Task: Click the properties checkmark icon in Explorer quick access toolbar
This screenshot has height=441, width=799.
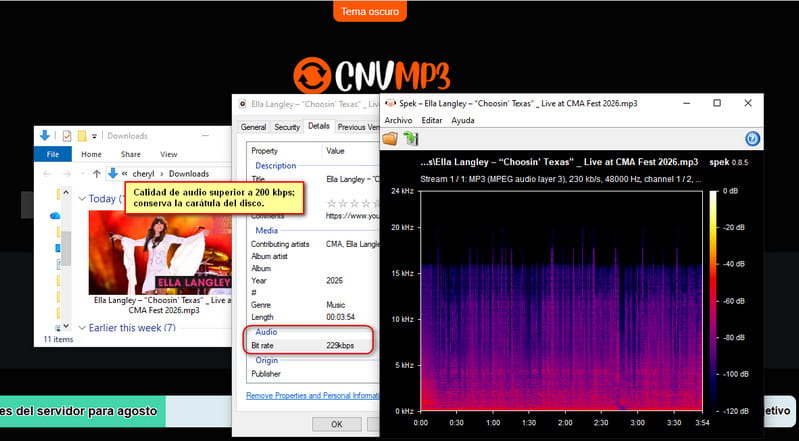Action: point(67,136)
